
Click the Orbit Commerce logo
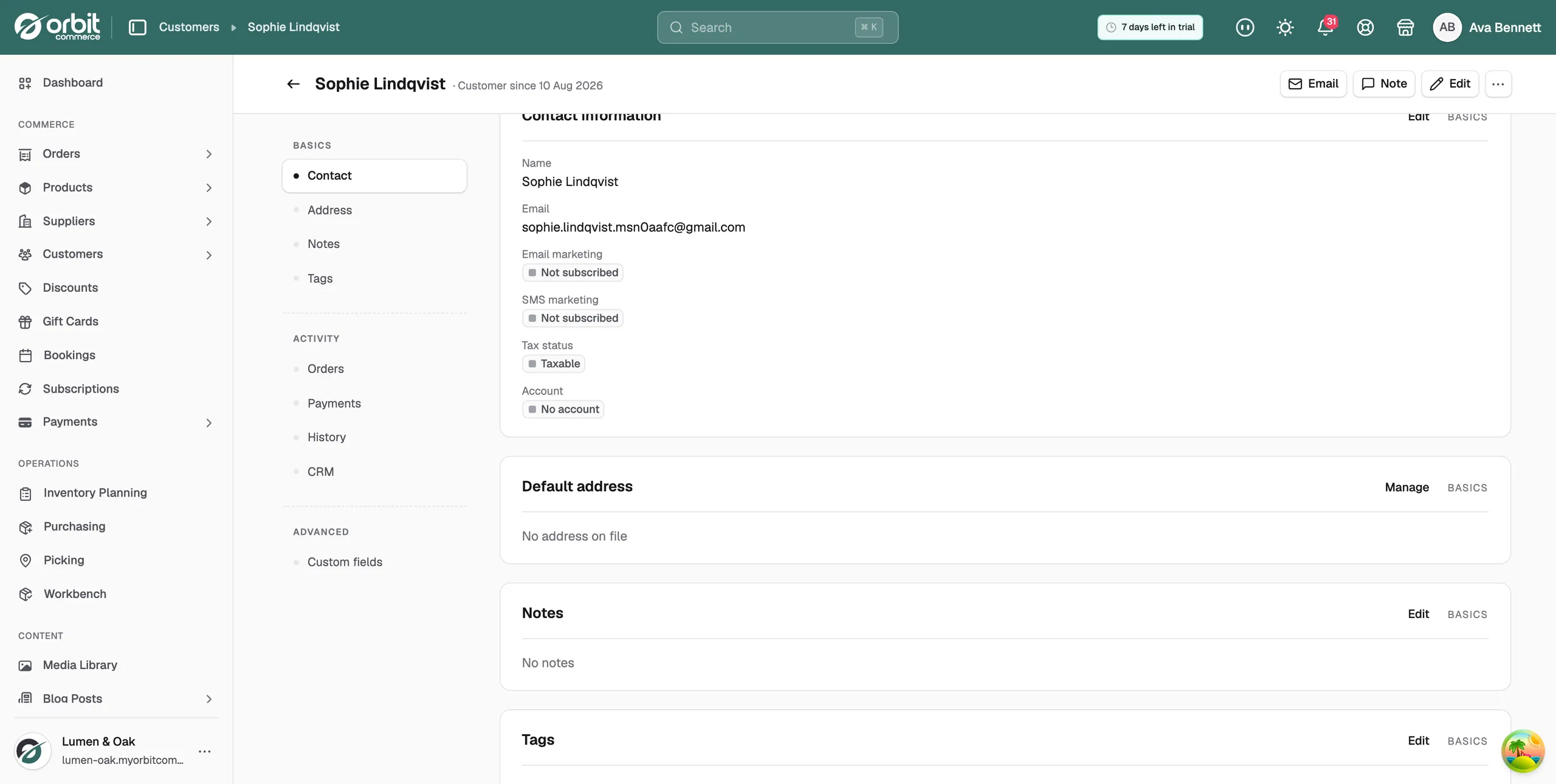pos(58,27)
